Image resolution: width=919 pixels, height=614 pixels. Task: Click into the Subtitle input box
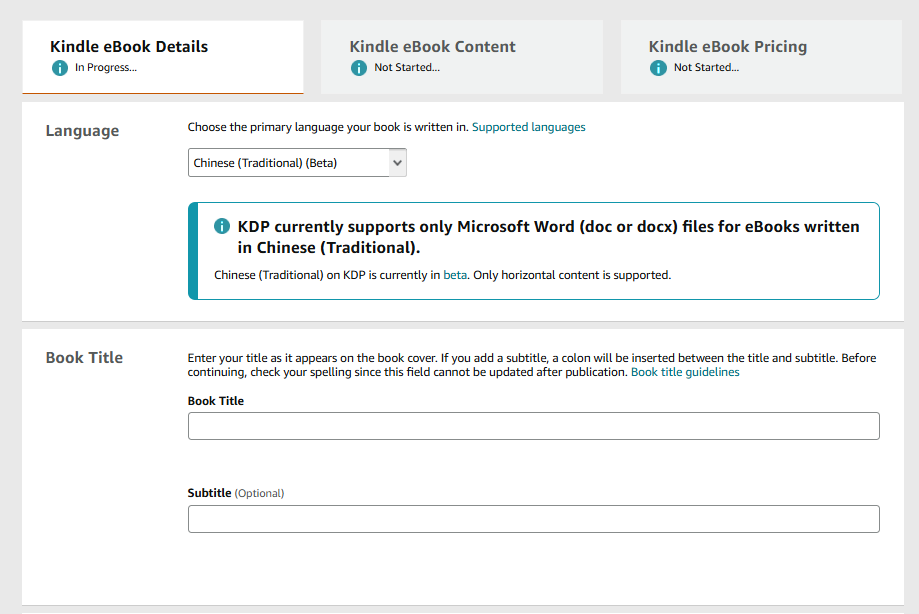point(533,519)
